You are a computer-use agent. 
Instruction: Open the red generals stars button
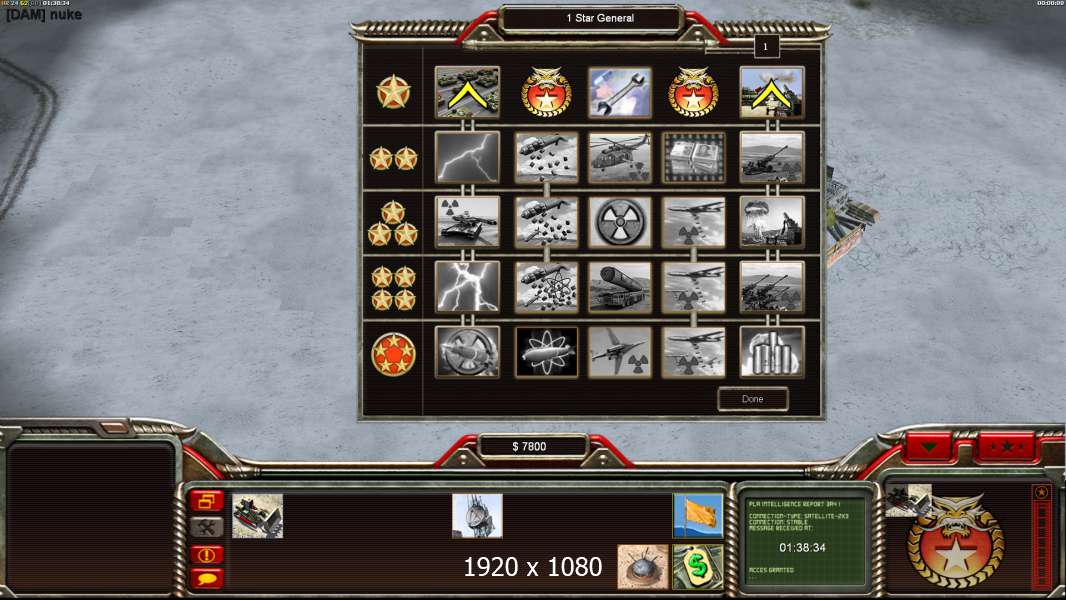pyautogui.click(x=1007, y=447)
